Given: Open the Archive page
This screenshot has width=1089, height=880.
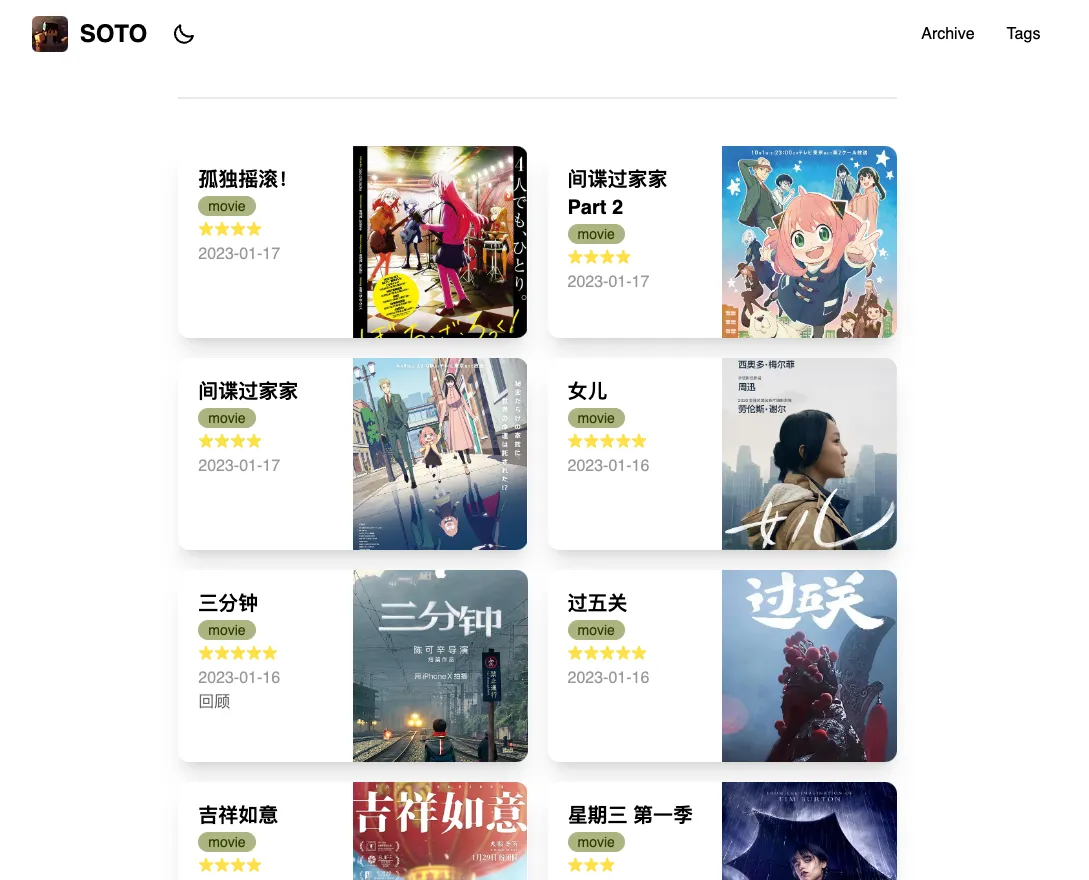Looking at the screenshot, I should [x=947, y=34].
